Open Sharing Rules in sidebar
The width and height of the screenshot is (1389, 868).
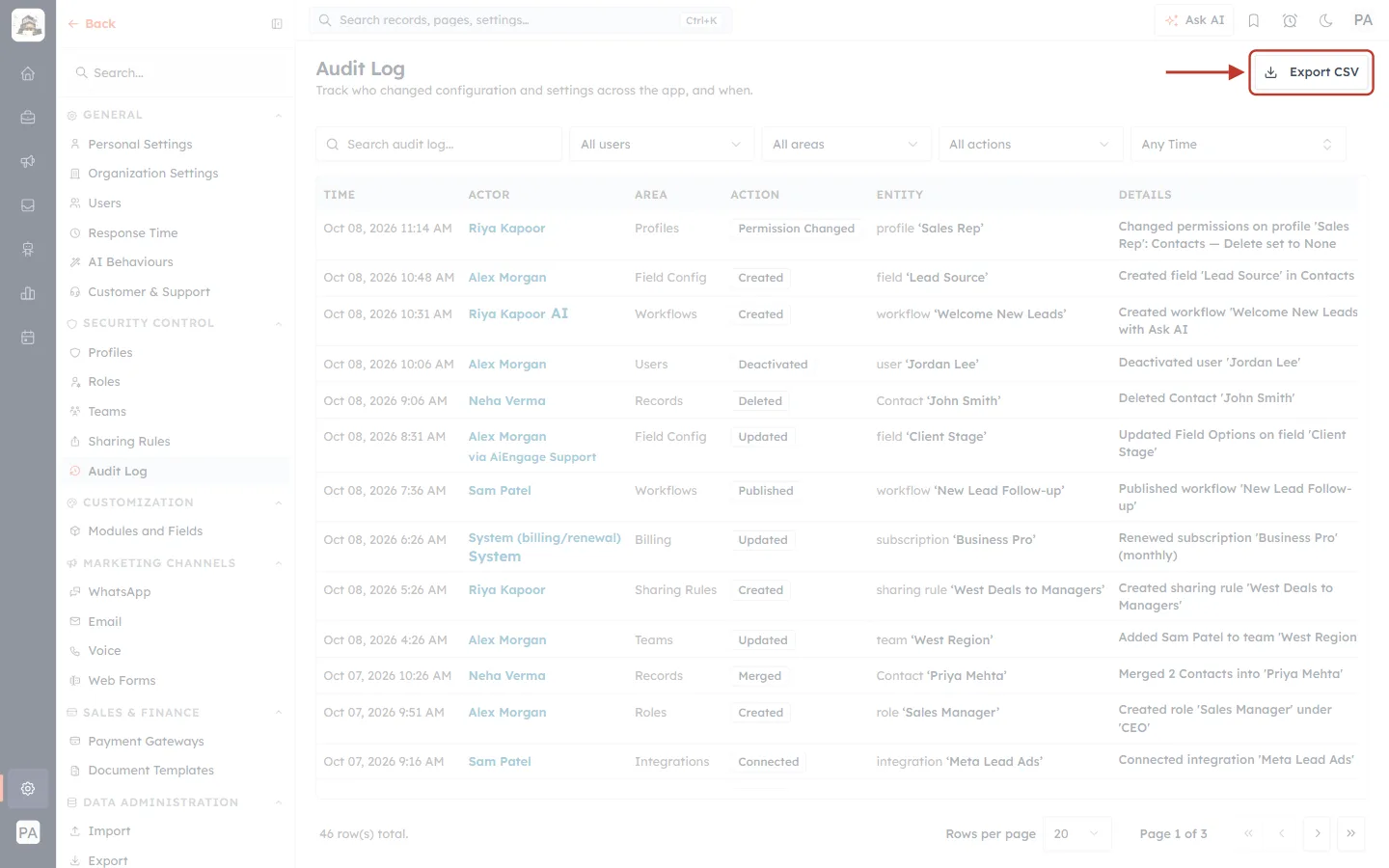tap(128, 442)
